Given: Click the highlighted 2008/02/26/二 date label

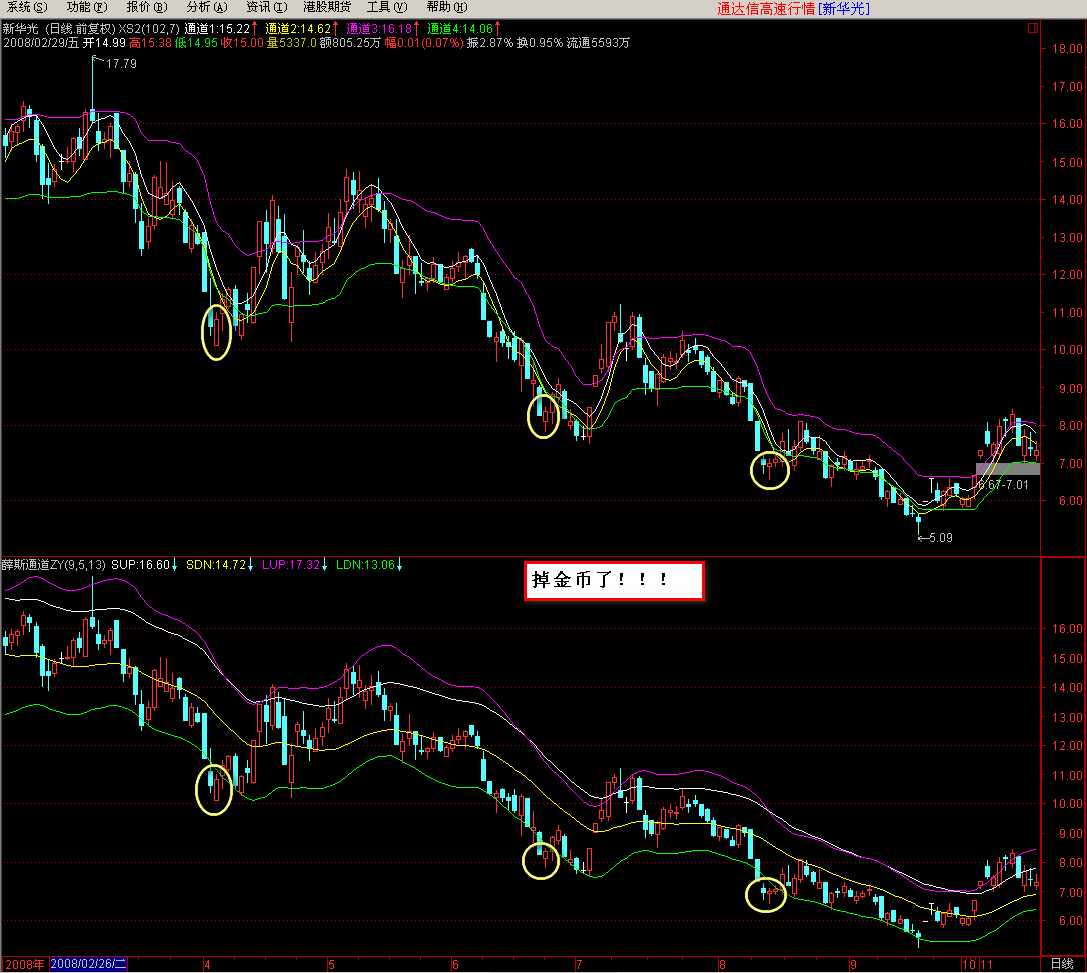Looking at the screenshot, I should click(x=88, y=964).
